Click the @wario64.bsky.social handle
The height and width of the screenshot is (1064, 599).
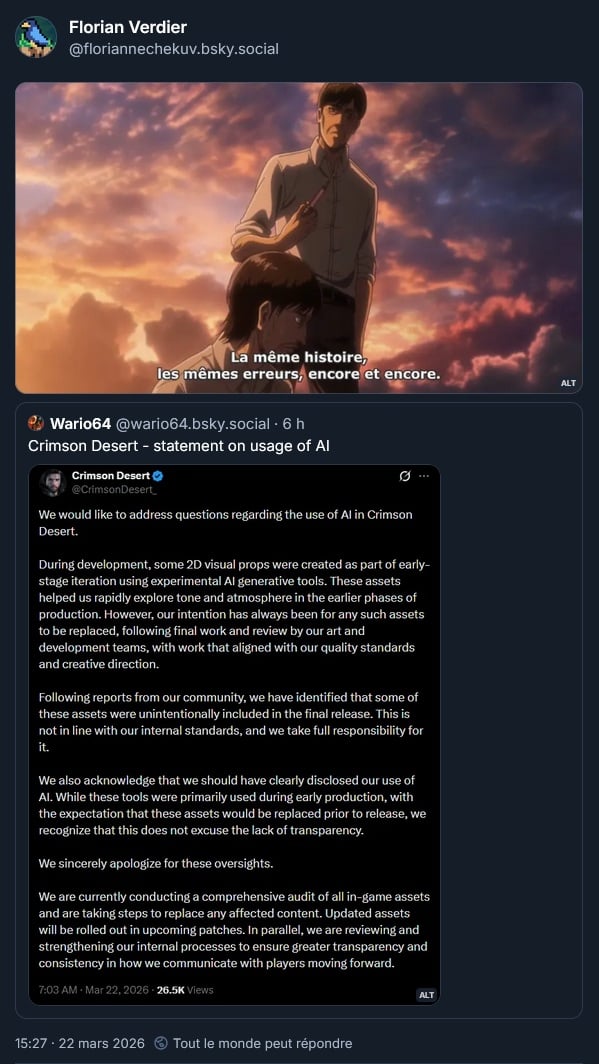point(193,424)
